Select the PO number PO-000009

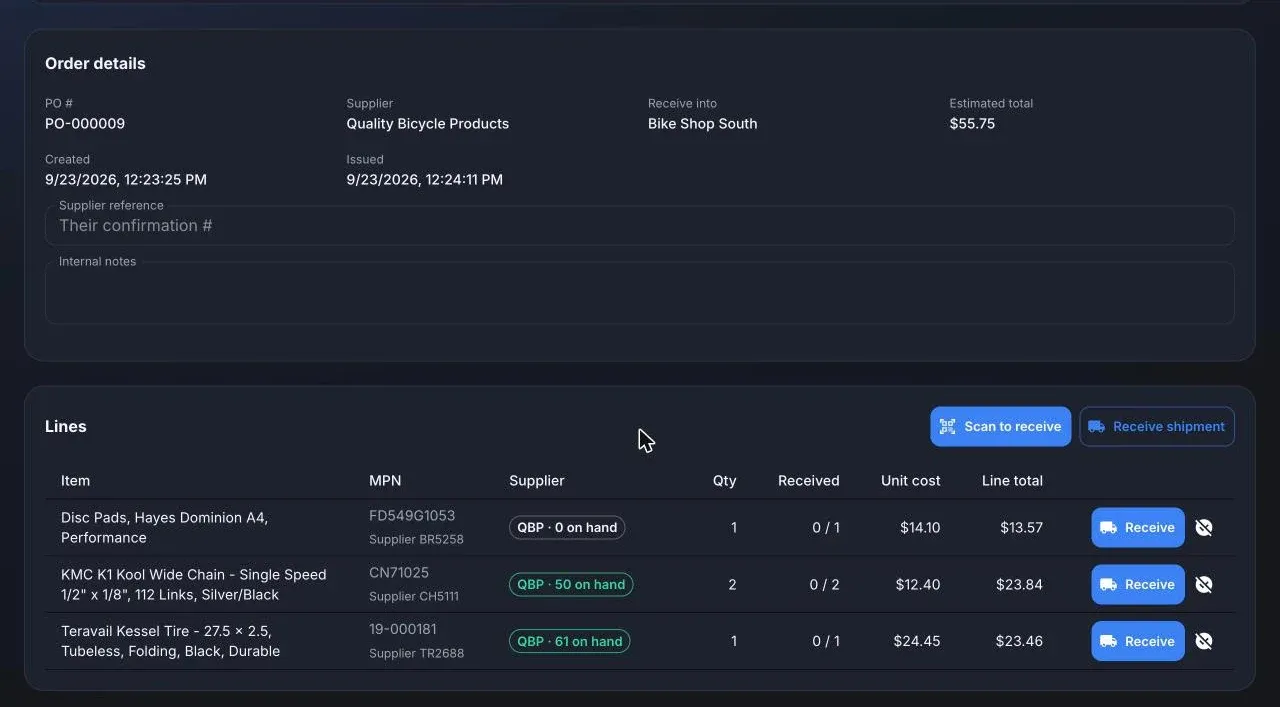click(x=85, y=124)
